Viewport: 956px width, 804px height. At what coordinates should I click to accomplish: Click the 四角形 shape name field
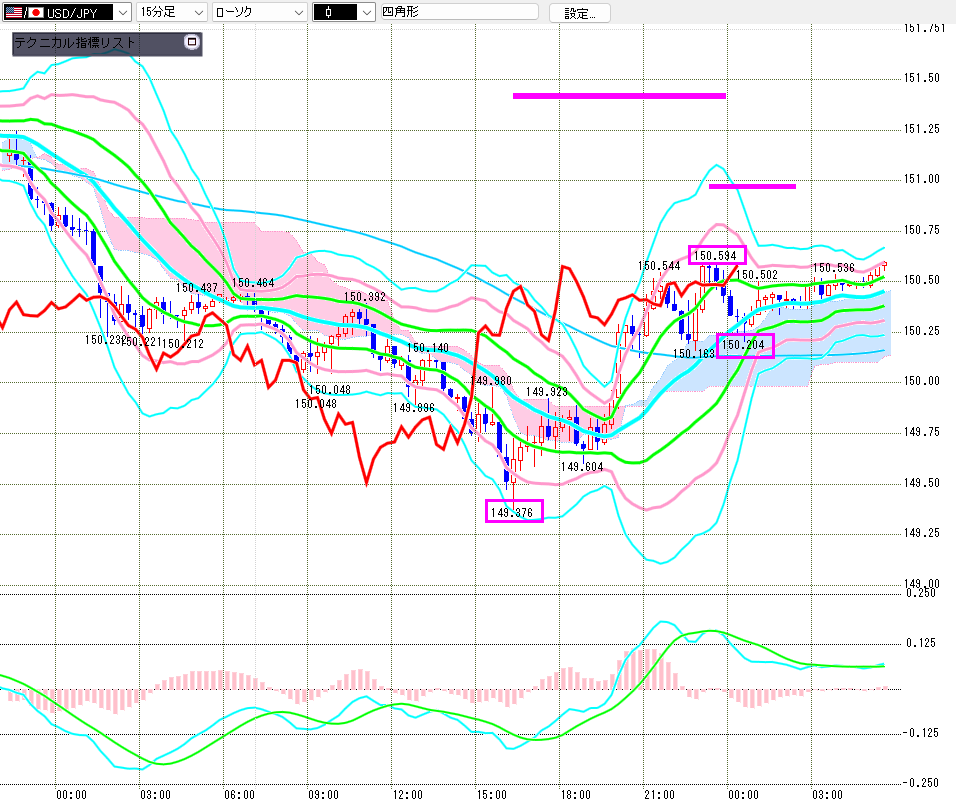452,13
